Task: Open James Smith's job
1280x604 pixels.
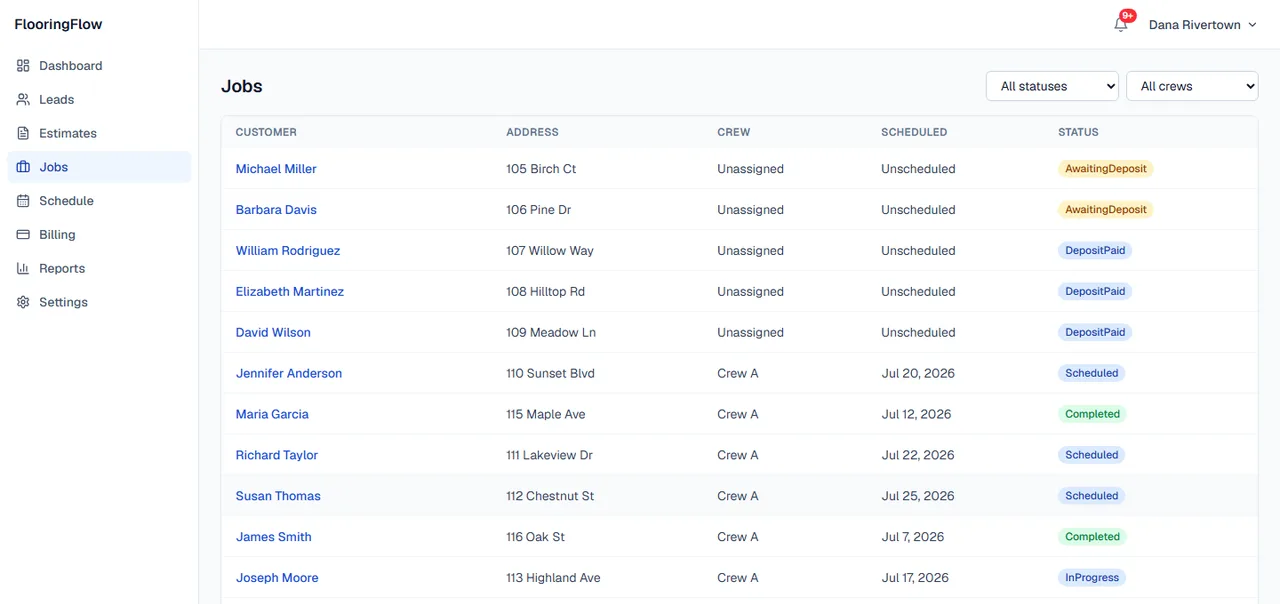Action: [274, 537]
